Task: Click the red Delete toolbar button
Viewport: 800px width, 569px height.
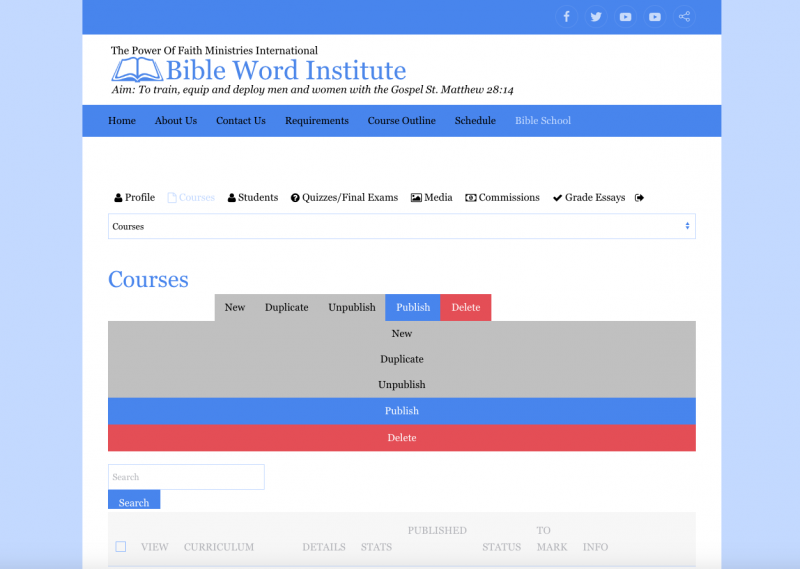Action: (466, 307)
